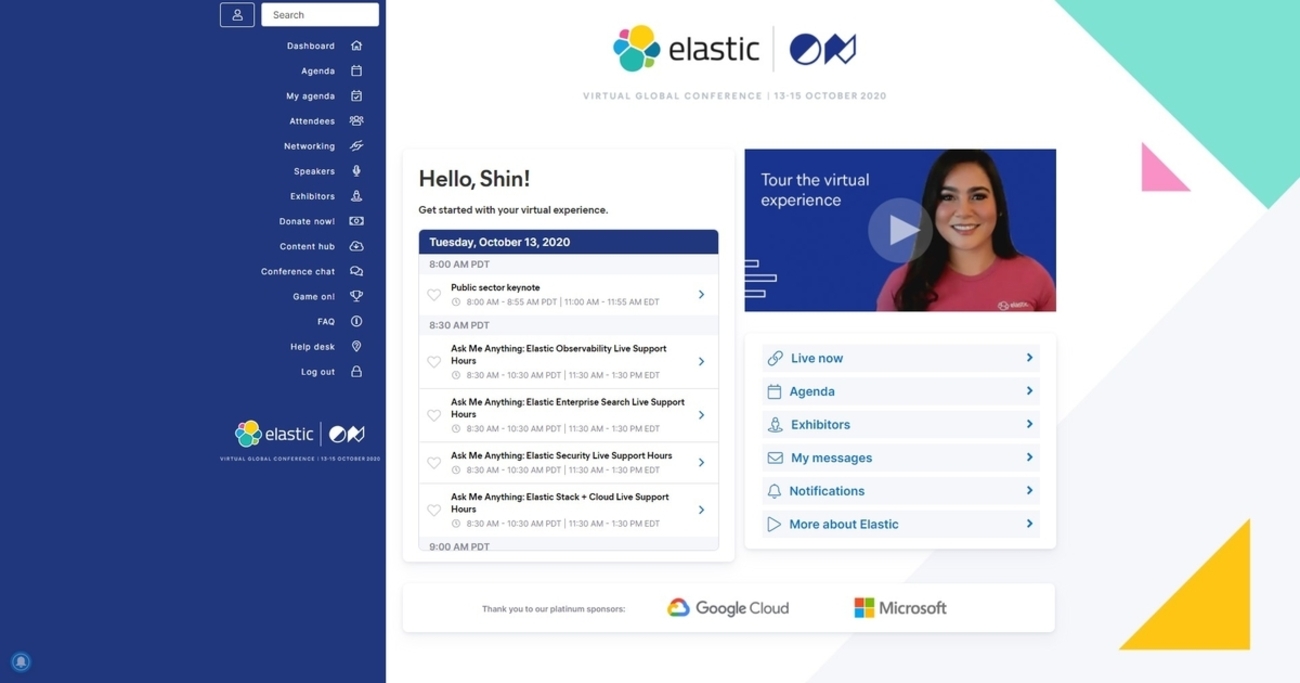Click the Conference chat bubbles icon
The image size is (1300, 683).
356,271
